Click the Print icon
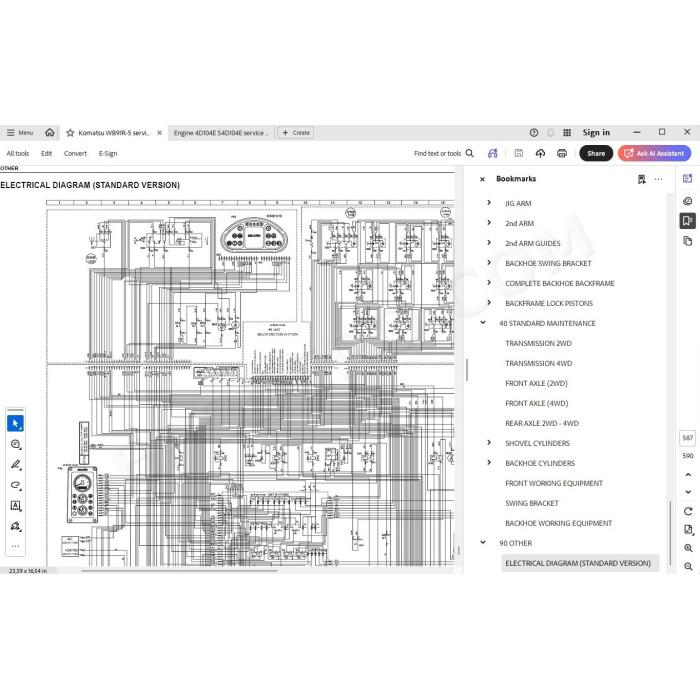This screenshot has width=700, height=700. click(x=562, y=153)
